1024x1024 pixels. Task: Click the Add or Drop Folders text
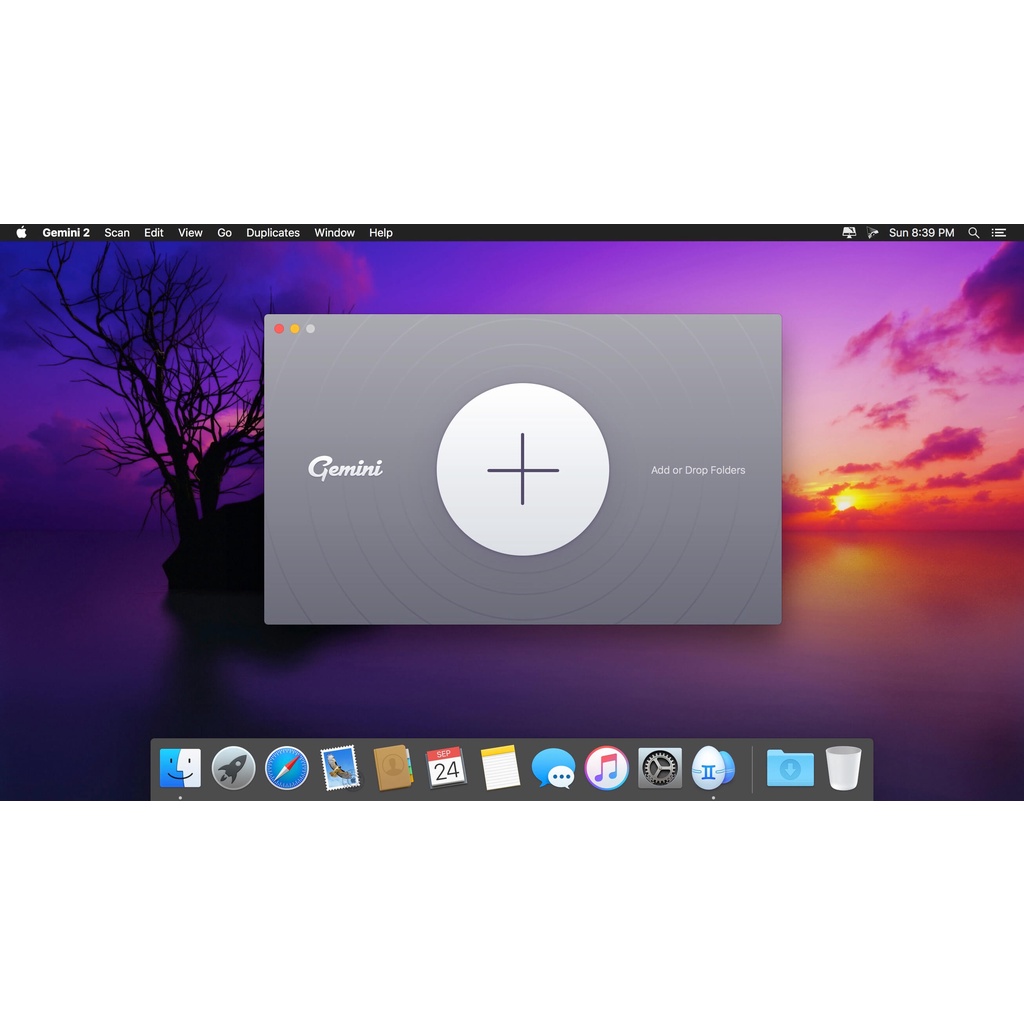[698, 470]
